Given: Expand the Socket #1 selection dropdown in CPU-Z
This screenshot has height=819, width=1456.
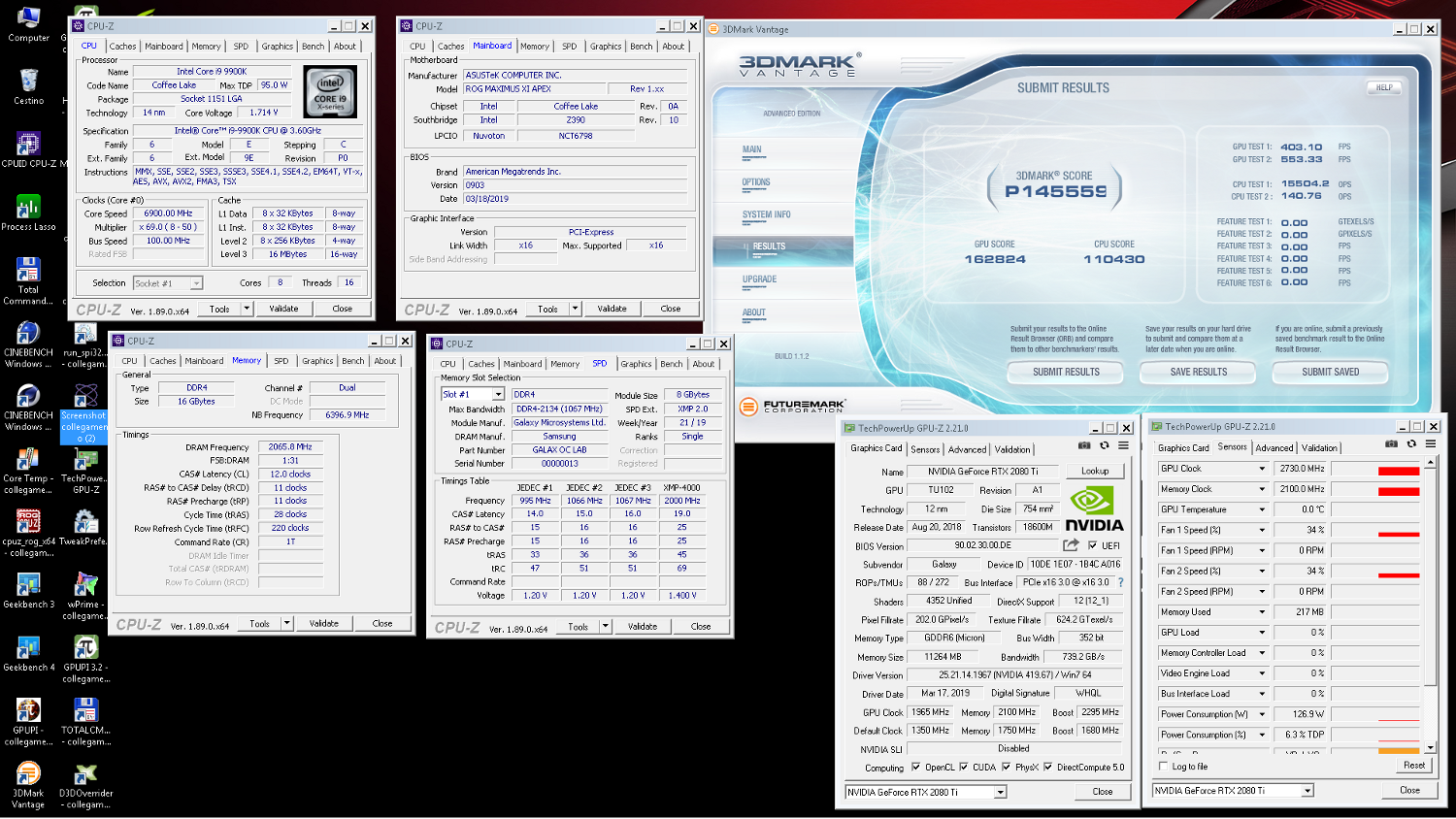Looking at the screenshot, I should click(x=196, y=283).
